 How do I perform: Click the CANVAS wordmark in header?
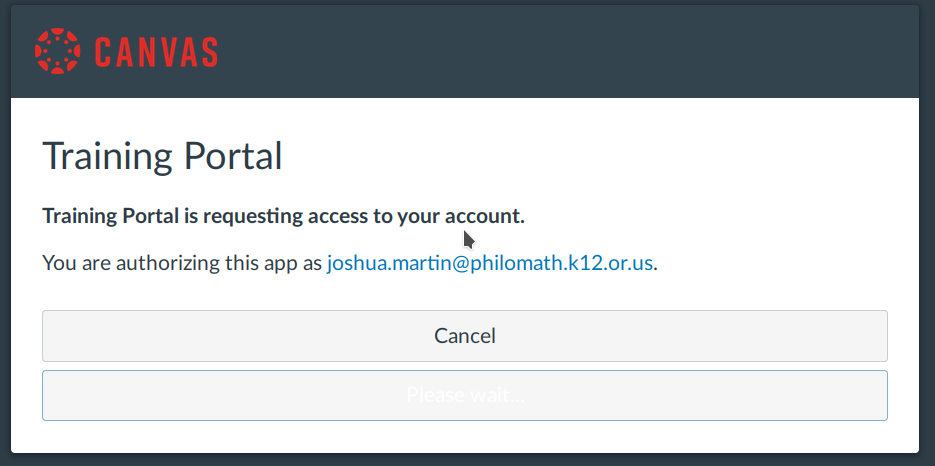point(156,52)
